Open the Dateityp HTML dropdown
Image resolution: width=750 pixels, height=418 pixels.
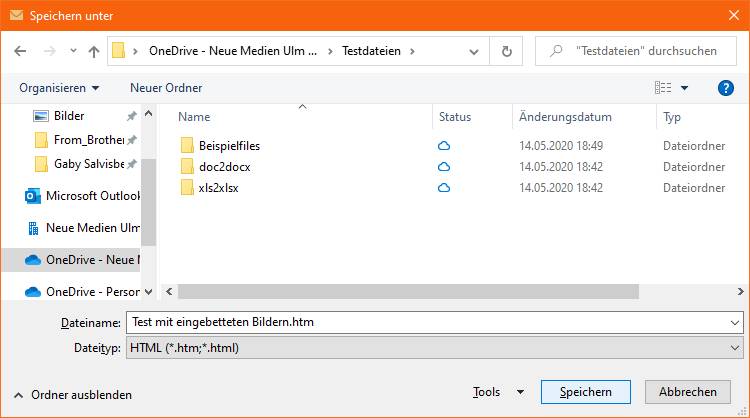(x=736, y=348)
